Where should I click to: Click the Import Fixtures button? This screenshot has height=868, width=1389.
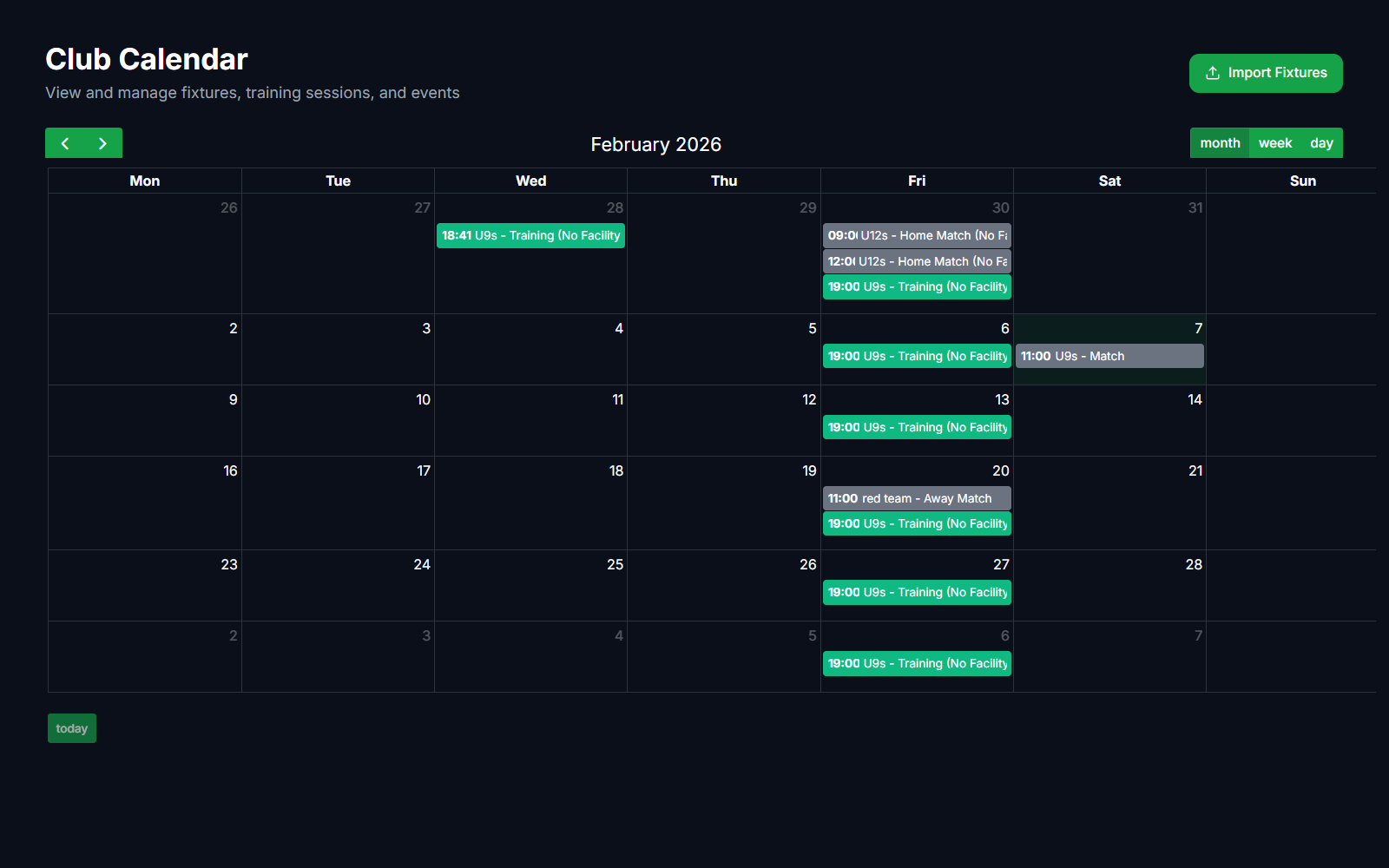pos(1265,73)
